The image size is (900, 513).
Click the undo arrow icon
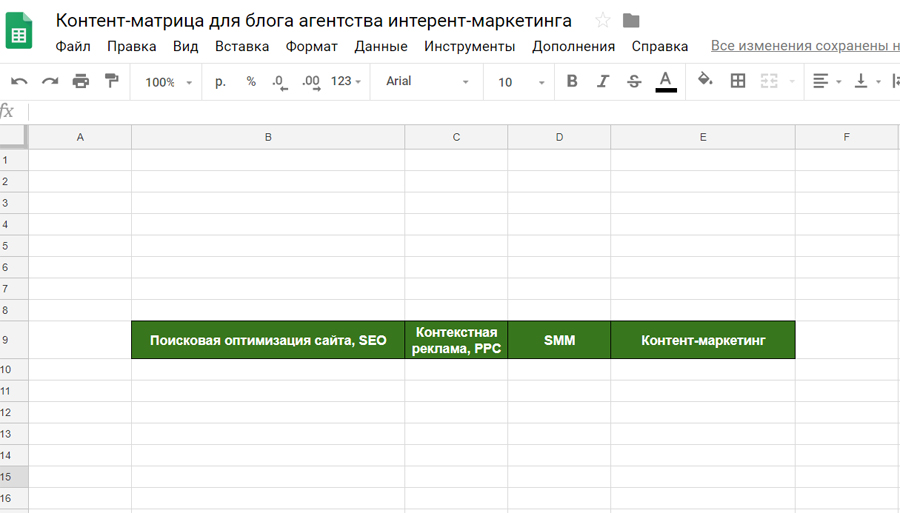coord(19,82)
